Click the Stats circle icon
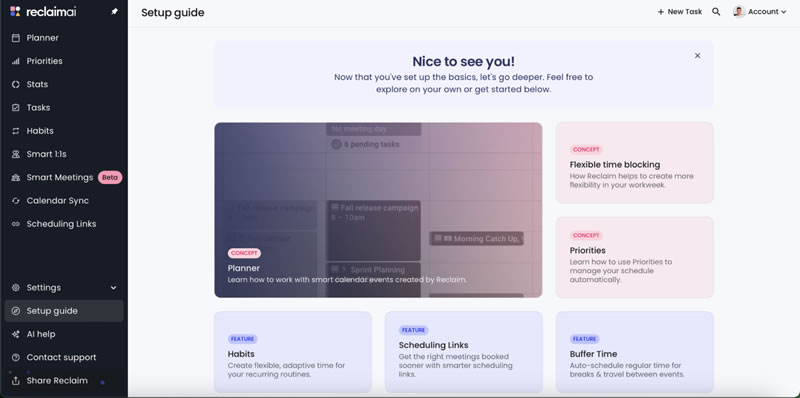The height and width of the screenshot is (398, 800). click(16, 84)
